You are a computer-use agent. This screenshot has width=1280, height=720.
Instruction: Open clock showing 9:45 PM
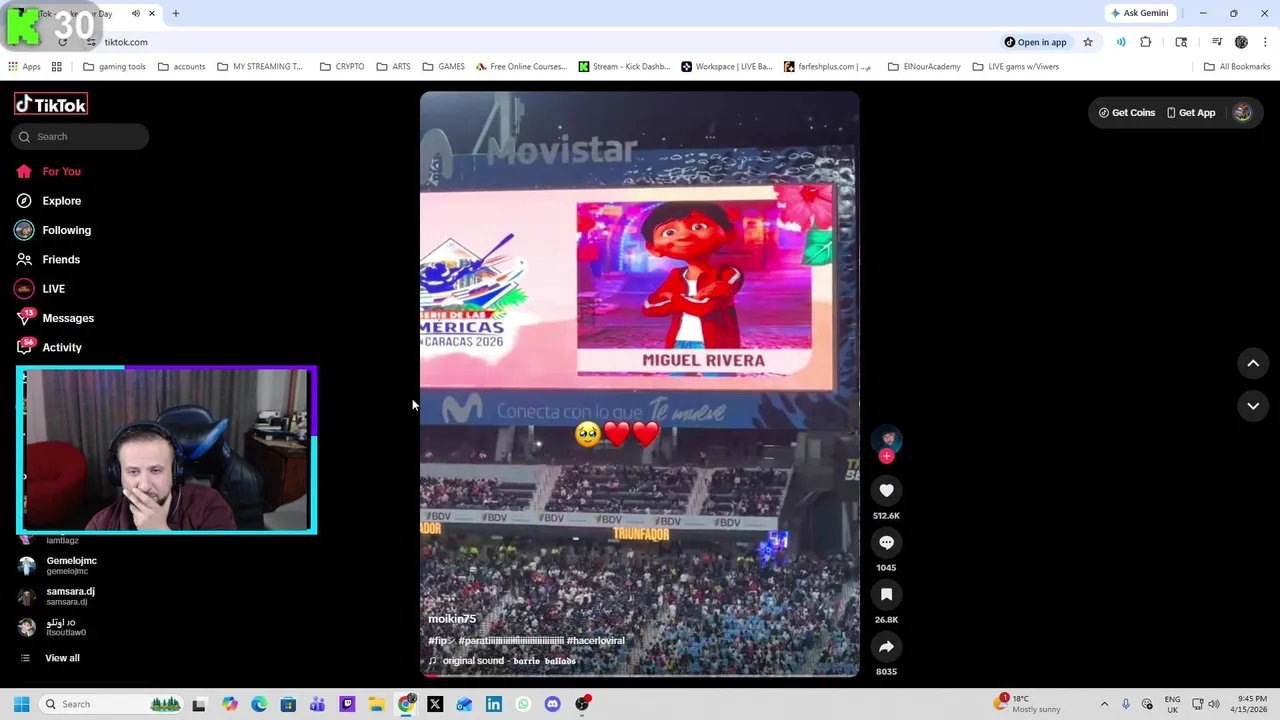point(1252,704)
